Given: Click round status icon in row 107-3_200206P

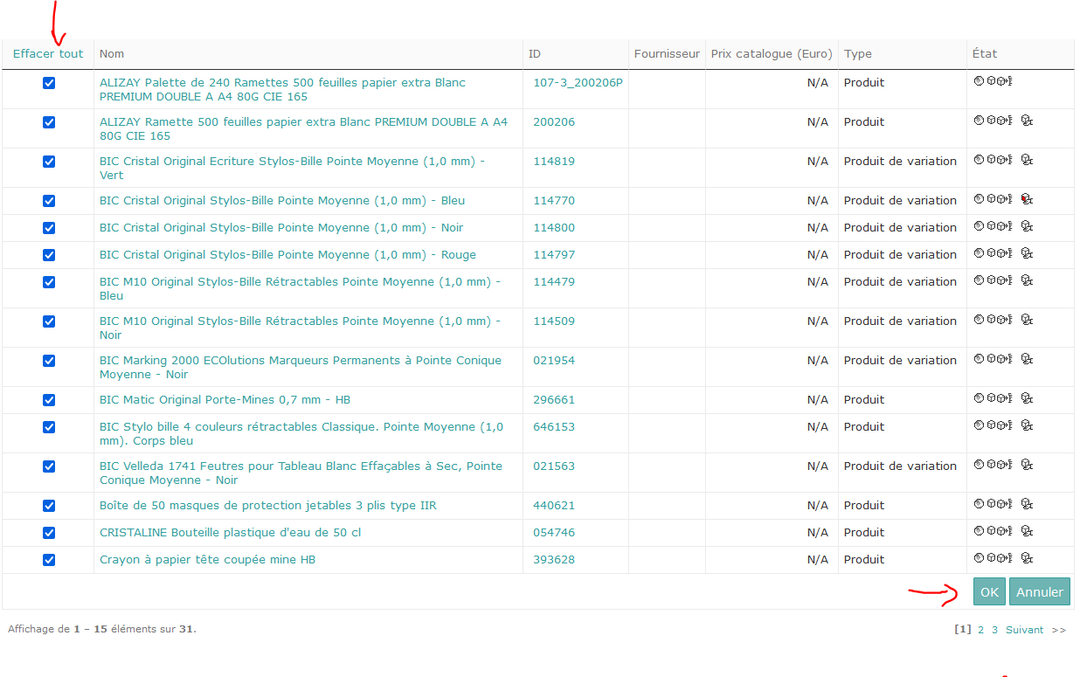Looking at the screenshot, I should pyautogui.click(x=979, y=81).
